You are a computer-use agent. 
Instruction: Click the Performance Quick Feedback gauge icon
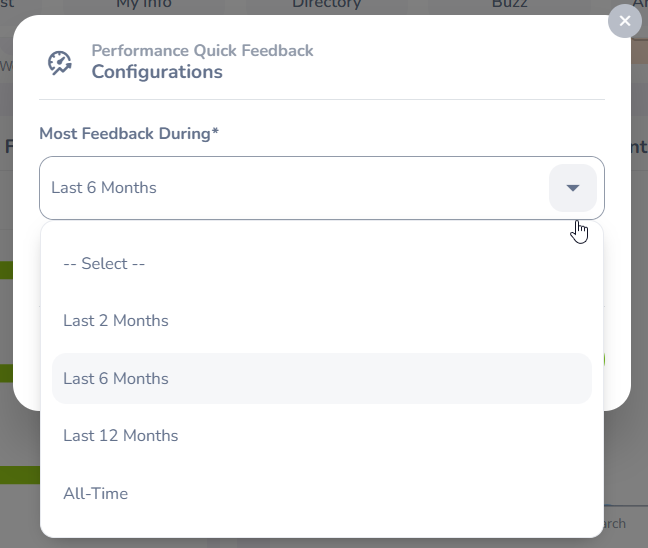click(60, 63)
